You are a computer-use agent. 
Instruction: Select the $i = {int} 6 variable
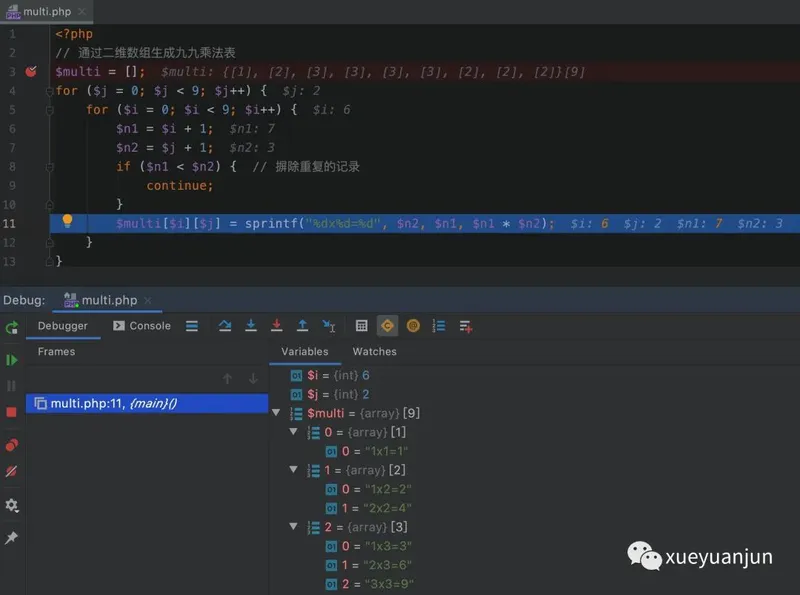coord(330,376)
